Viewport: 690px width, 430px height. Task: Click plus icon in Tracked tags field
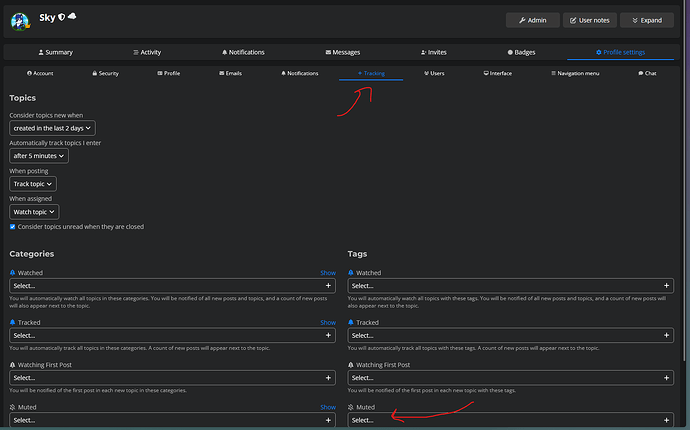coord(666,335)
